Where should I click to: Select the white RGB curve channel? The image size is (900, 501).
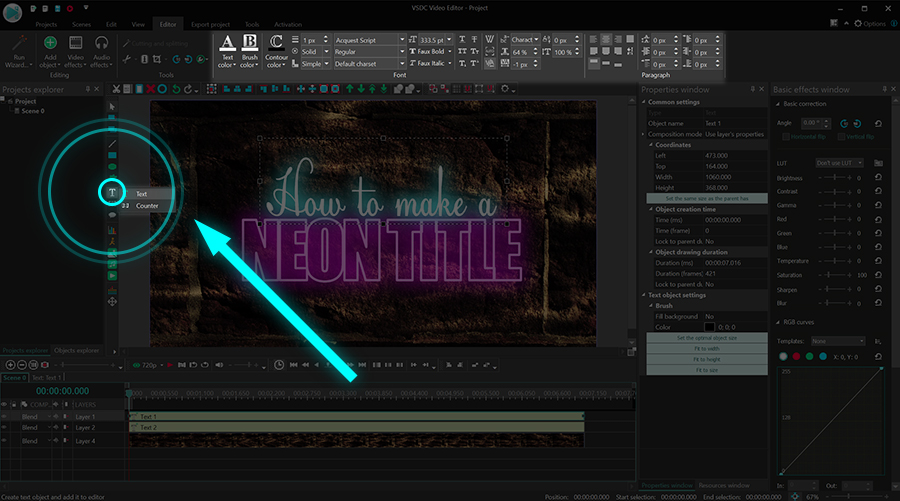pyautogui.click(x=783, y=356)
